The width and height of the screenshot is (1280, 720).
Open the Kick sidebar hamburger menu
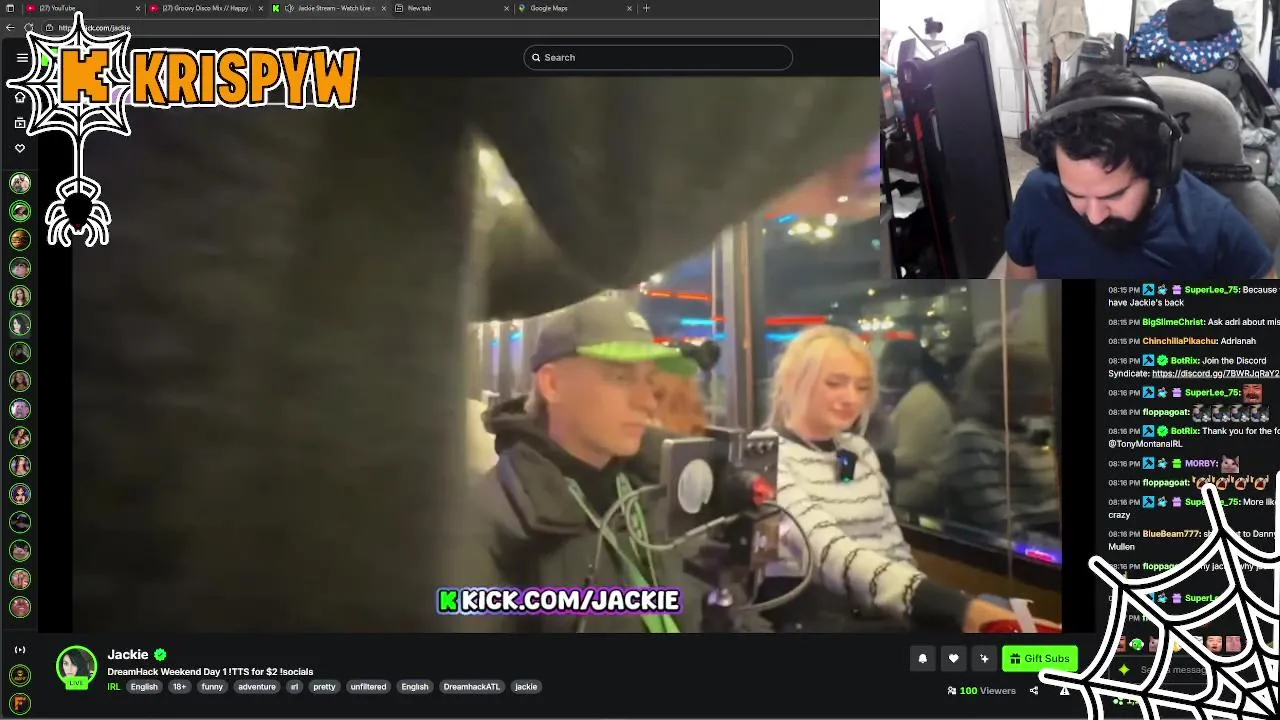click(x=22, y=58)
